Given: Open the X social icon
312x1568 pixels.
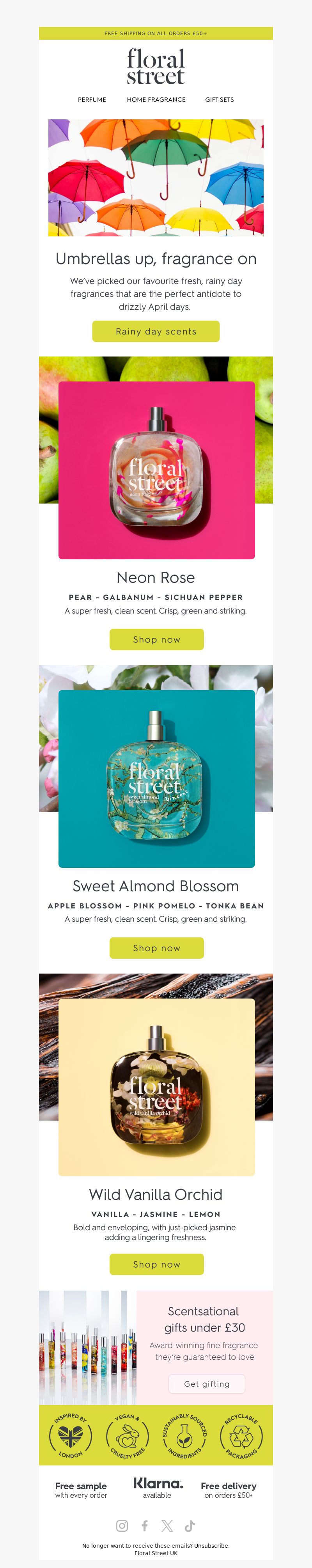Looking at the screenshot, I should point(167,1525).
